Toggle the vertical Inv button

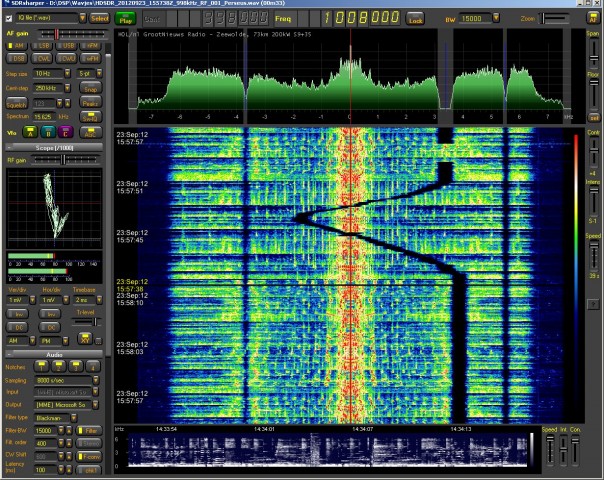tap(18, 314)
